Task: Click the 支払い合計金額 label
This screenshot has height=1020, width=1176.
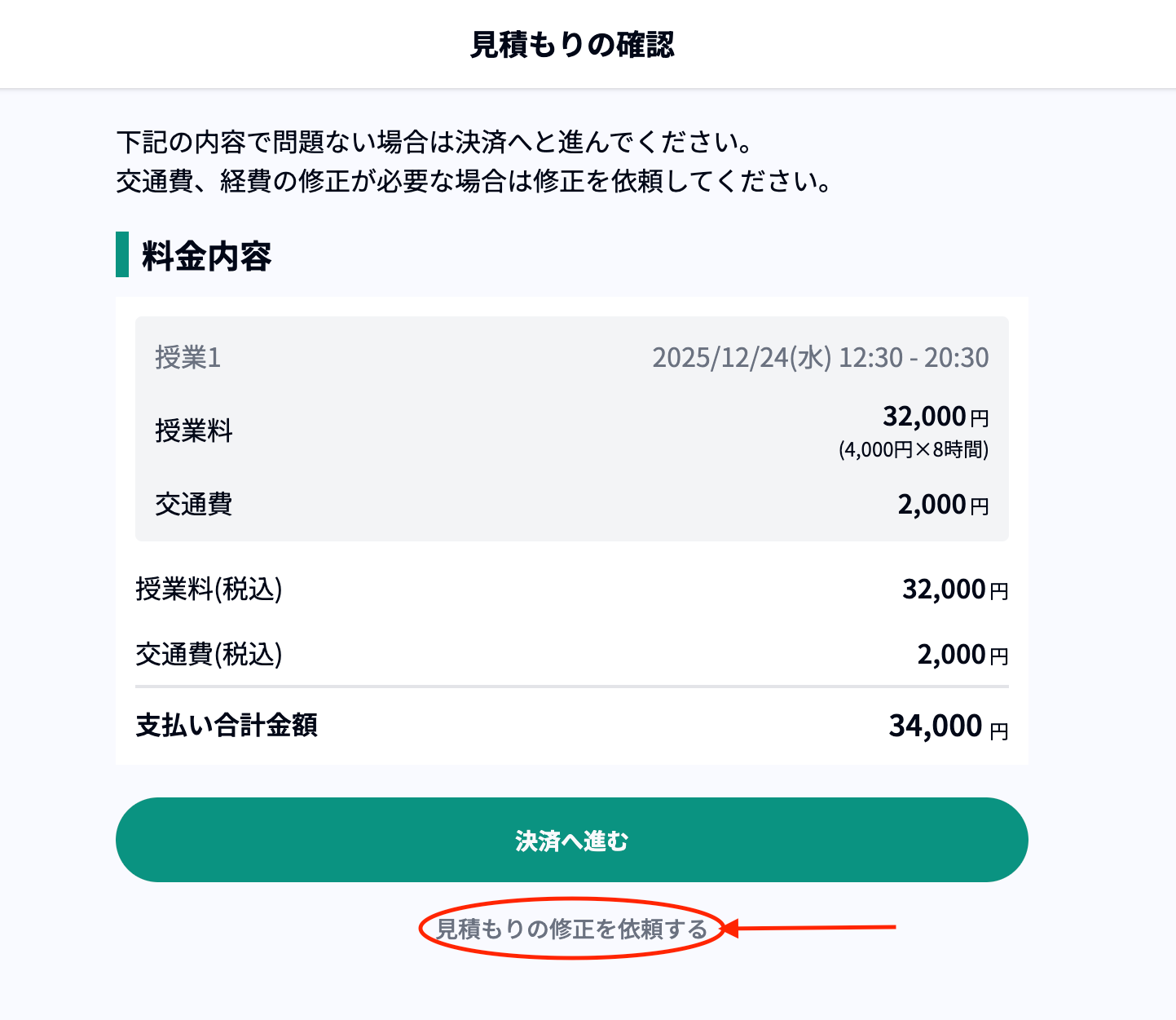Action: click(227, 725)
